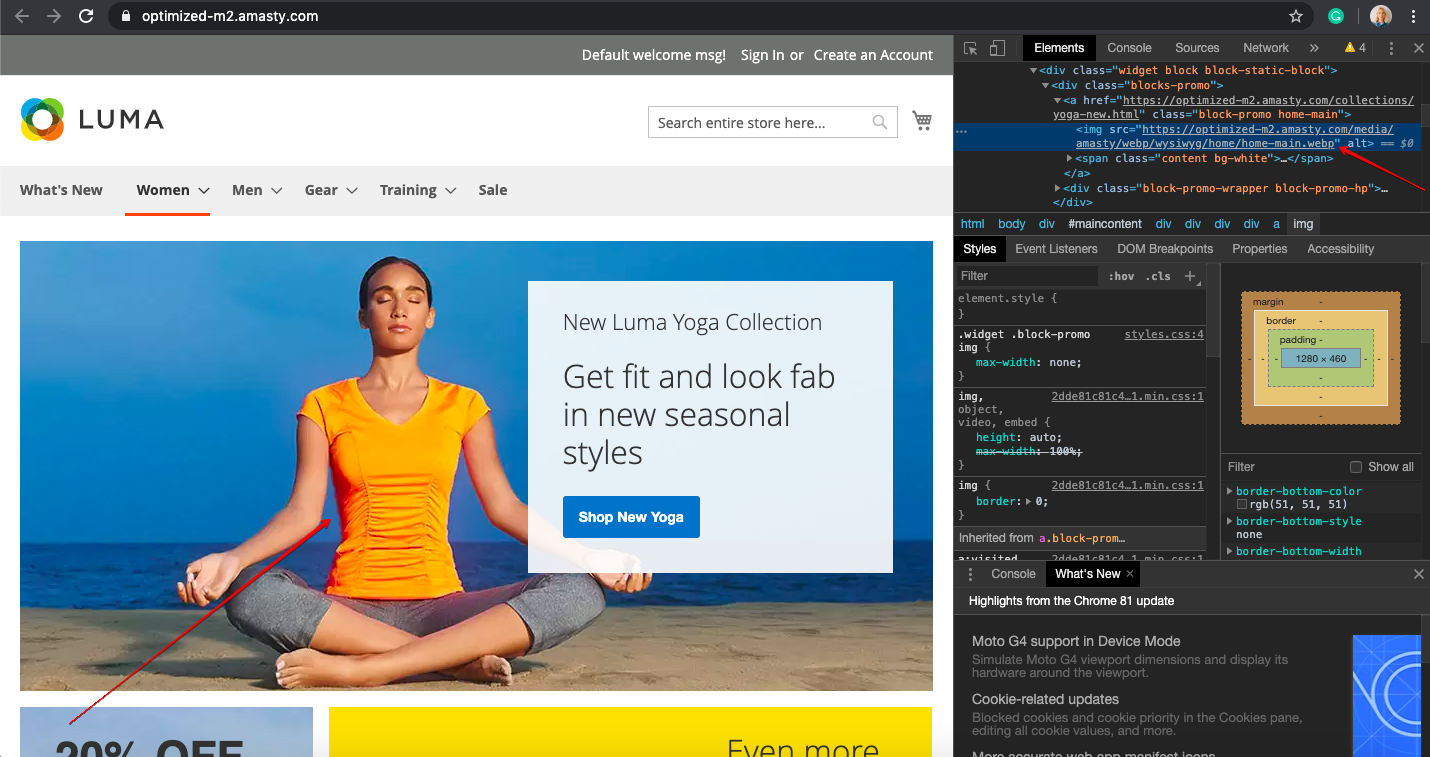1430x757 pixels.
Task: Show more DevTools tabs with double chevron
Action: [1314, 48]
